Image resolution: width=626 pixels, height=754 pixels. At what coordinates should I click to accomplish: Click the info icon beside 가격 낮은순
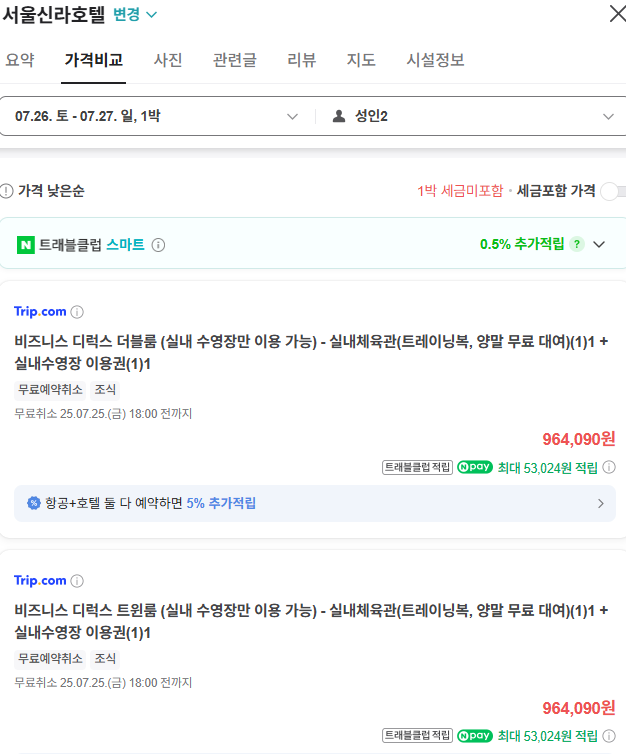pyautogui.click(x=6, y=191)
